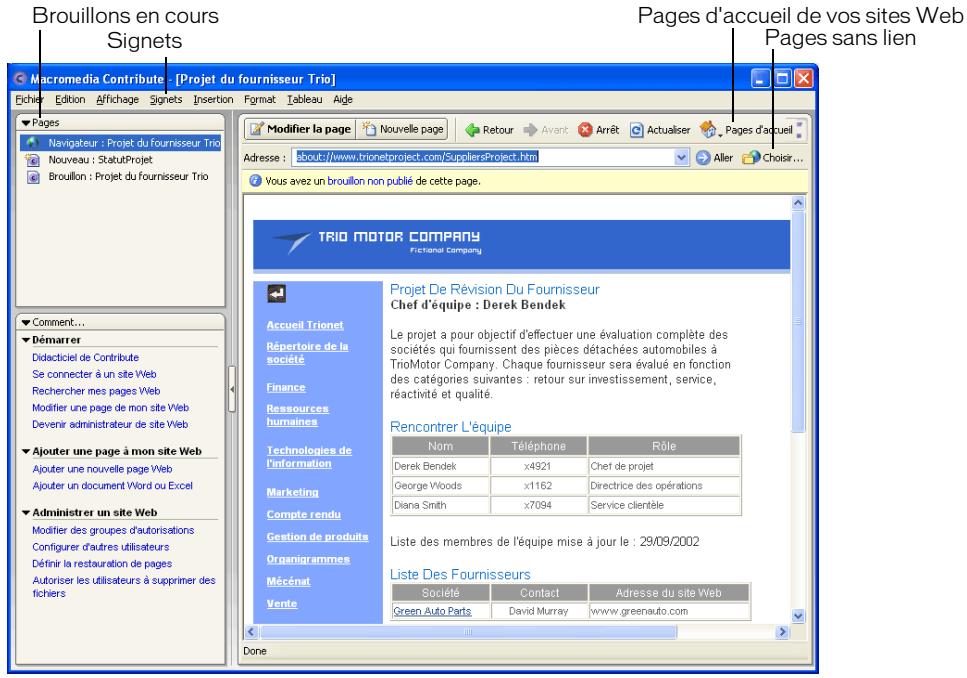Select Nouveau : StatutProjet entry
The image size is (967, 678).
(101, 160)
